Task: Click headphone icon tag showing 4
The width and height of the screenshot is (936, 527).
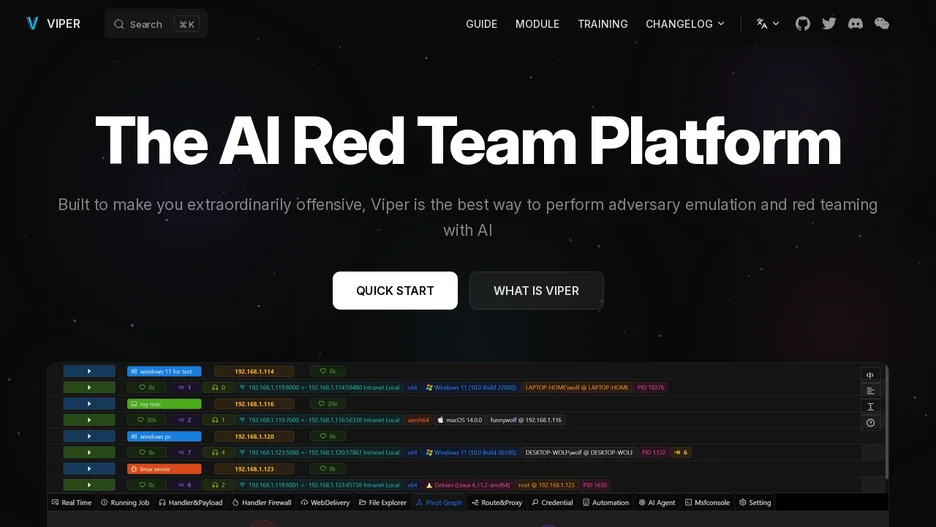Action: coord(218,452)
